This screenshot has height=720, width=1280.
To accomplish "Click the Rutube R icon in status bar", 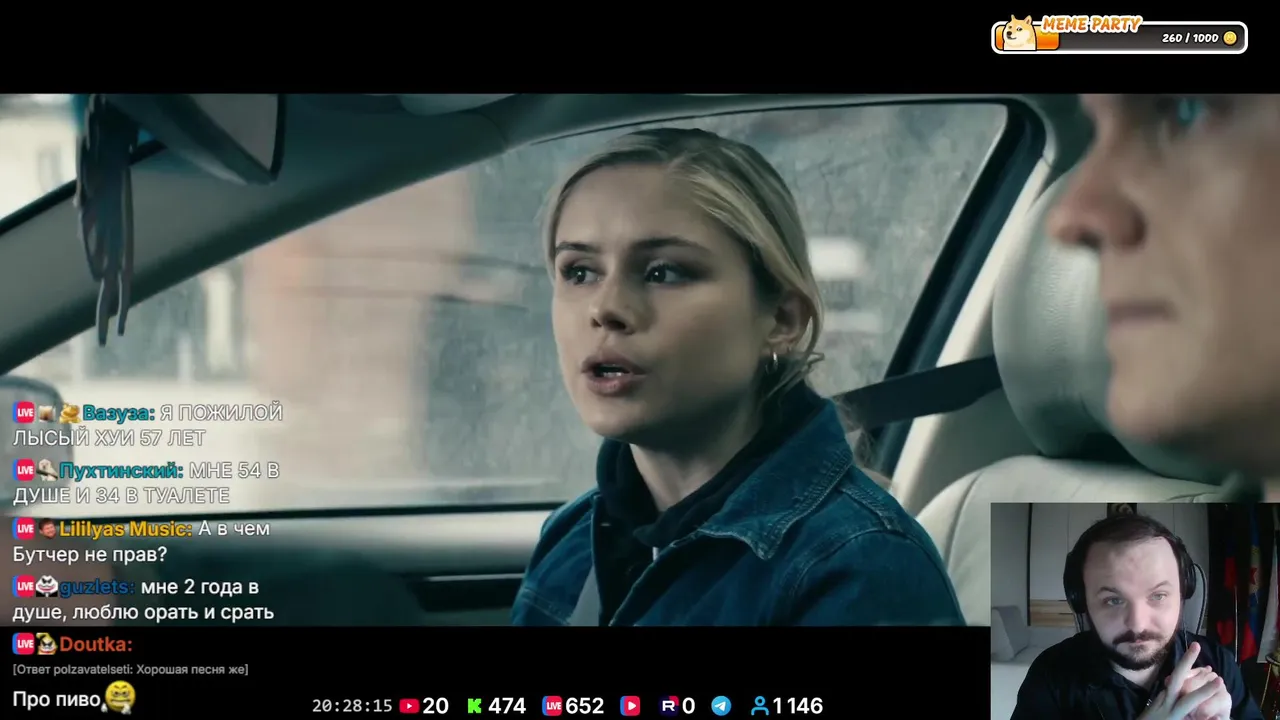I will tap(669, 706).
